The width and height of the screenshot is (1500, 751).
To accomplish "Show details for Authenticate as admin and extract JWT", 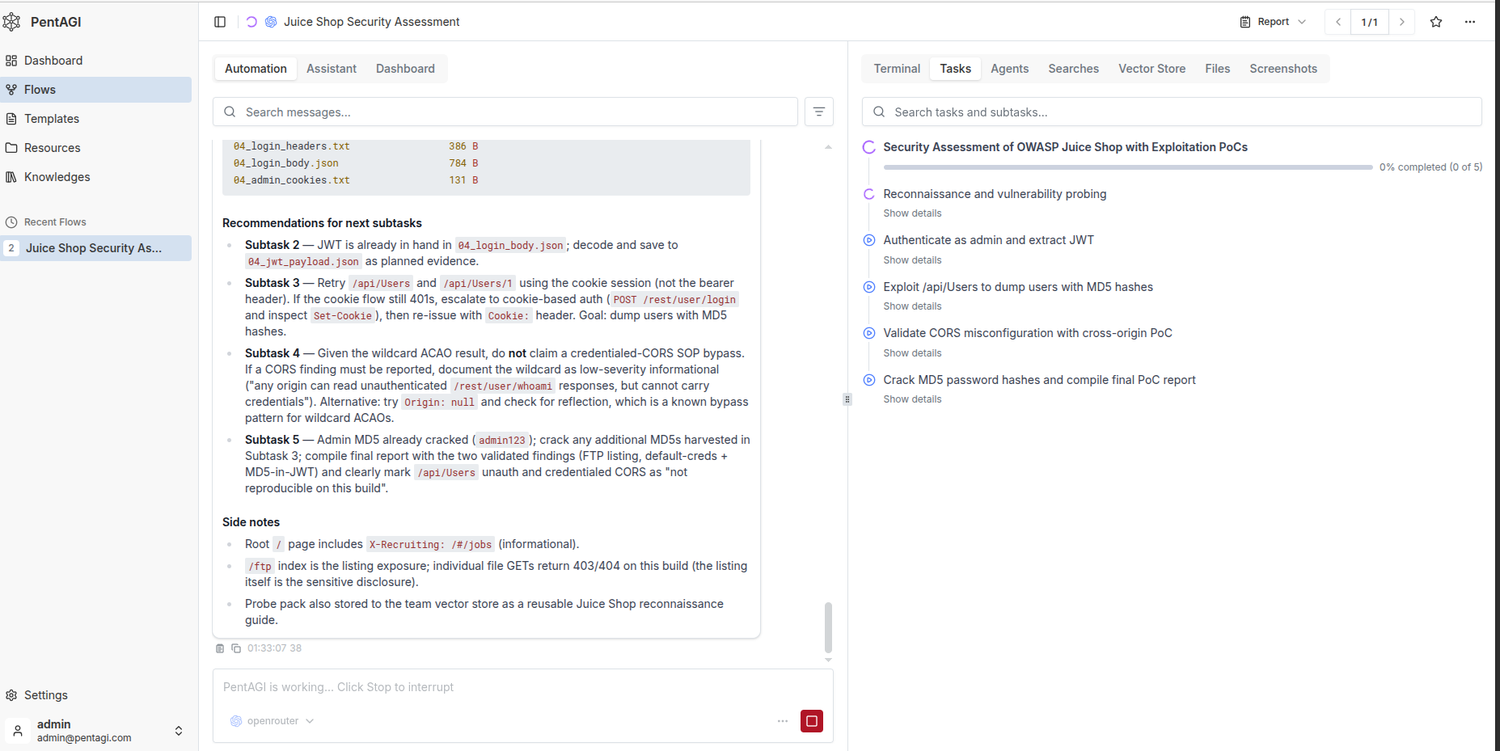I will [x=912, y=260].
